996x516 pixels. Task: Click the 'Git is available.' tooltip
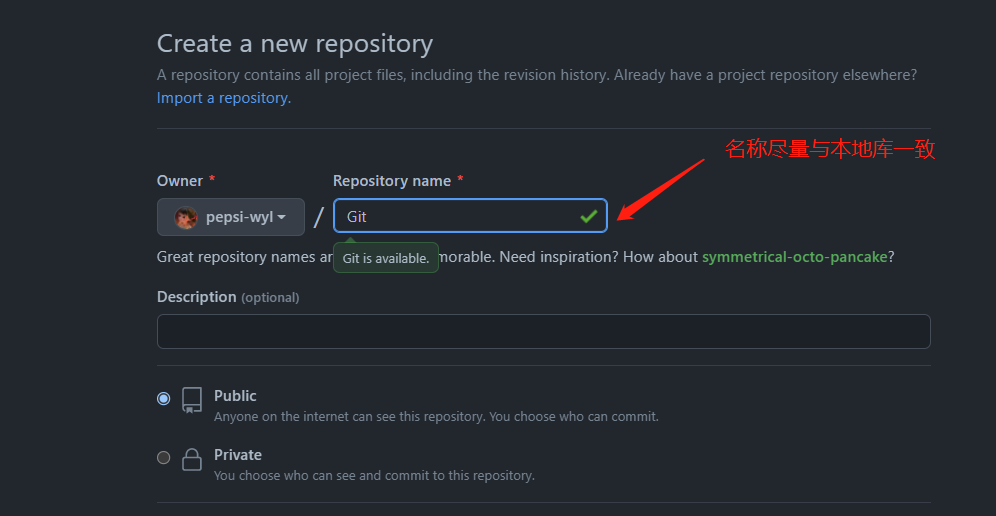tap(386, 258)
